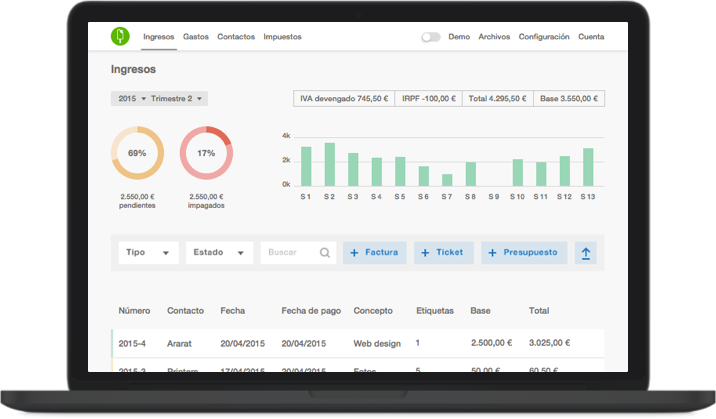The image size is (716, 419).
Task: Sort by the Fecha column header
Action: coord(232,311)
